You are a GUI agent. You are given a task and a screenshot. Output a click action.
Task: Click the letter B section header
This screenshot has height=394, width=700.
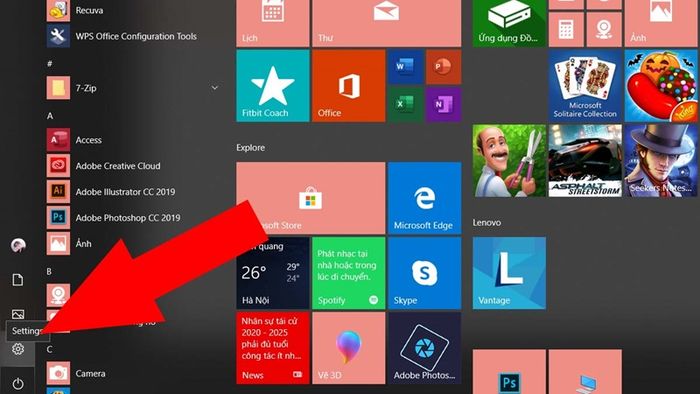[x=50, y=271]
